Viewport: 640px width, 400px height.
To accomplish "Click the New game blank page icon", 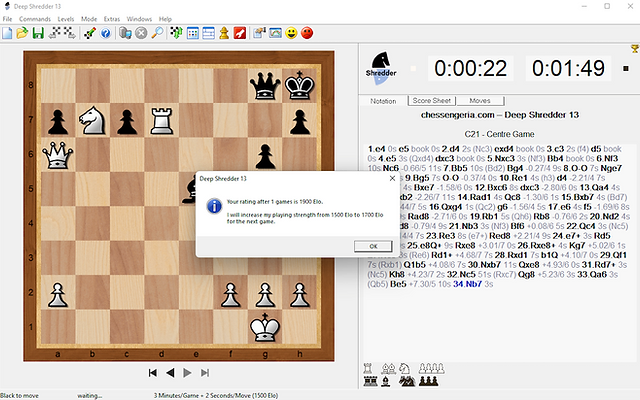I will click(x=7, y=33).
